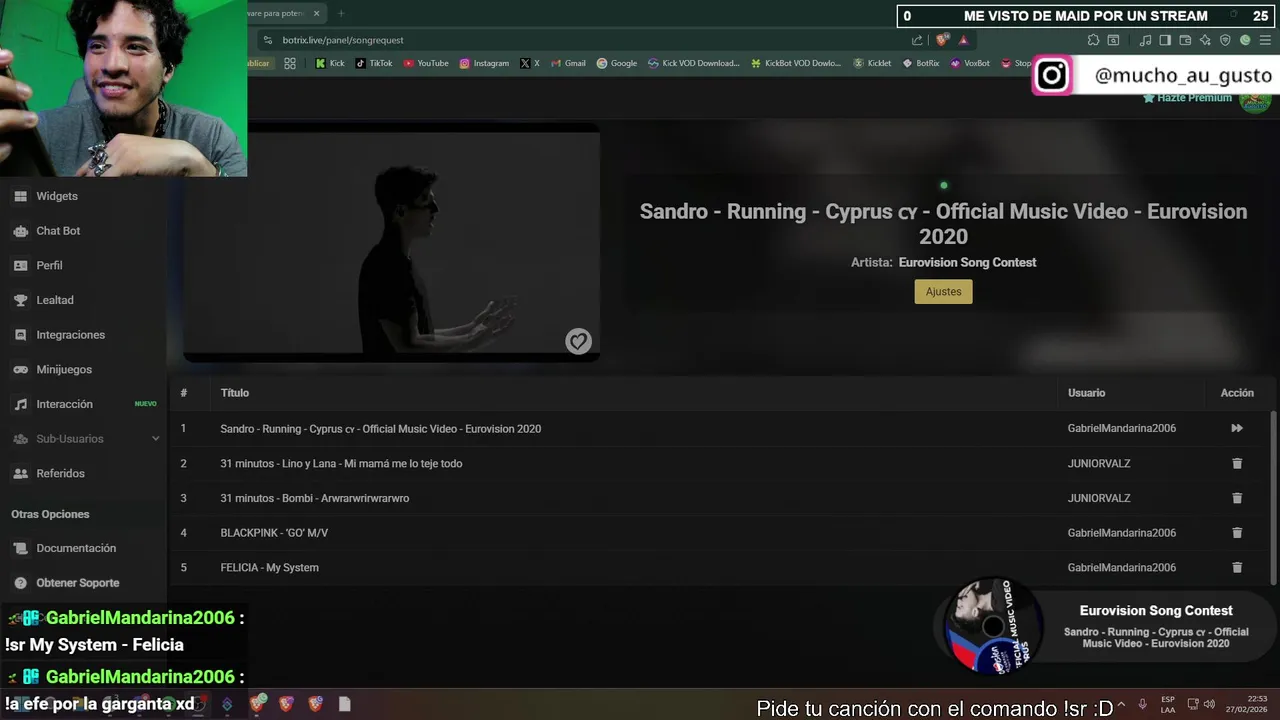Open the Obtener Soporte link
The width and height of the screenshot is (1280, 720).
tap(77, 583)
